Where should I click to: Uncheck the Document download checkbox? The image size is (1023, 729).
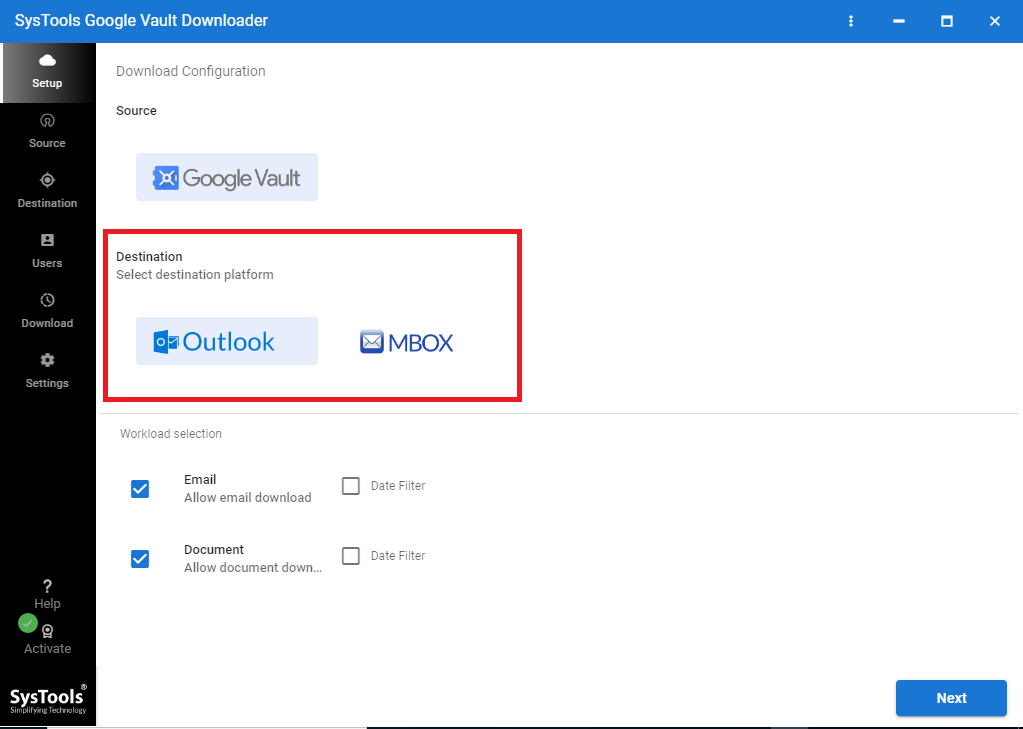click(140, 559)
